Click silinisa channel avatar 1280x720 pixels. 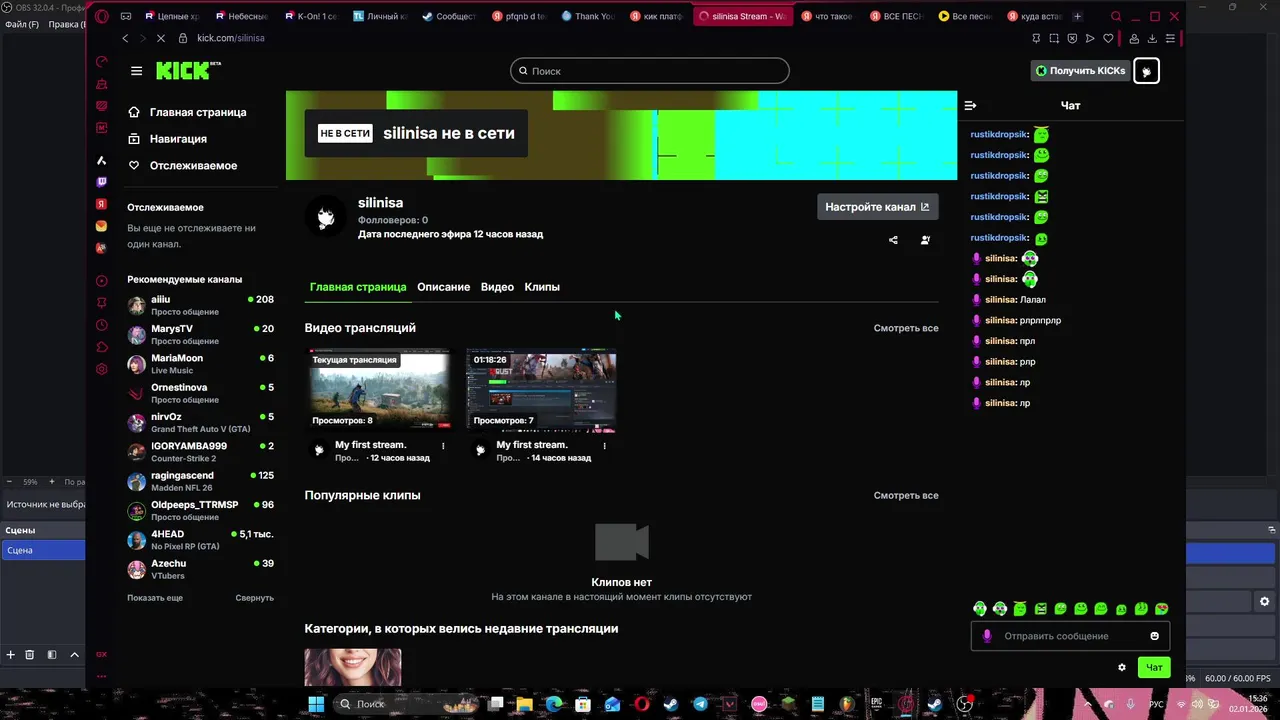tap(325, 216)
